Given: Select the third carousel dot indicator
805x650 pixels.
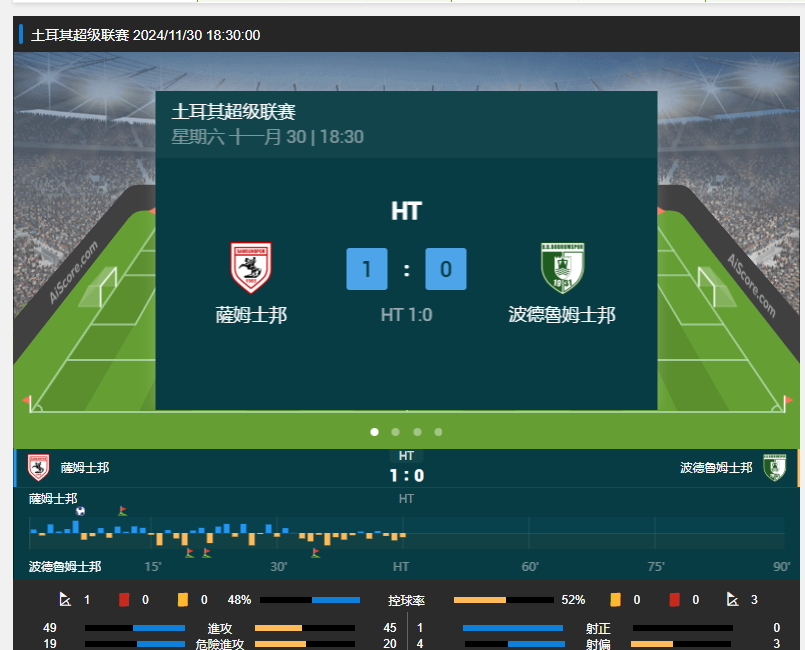Looking at the screenshot, I should coord(417,432).
